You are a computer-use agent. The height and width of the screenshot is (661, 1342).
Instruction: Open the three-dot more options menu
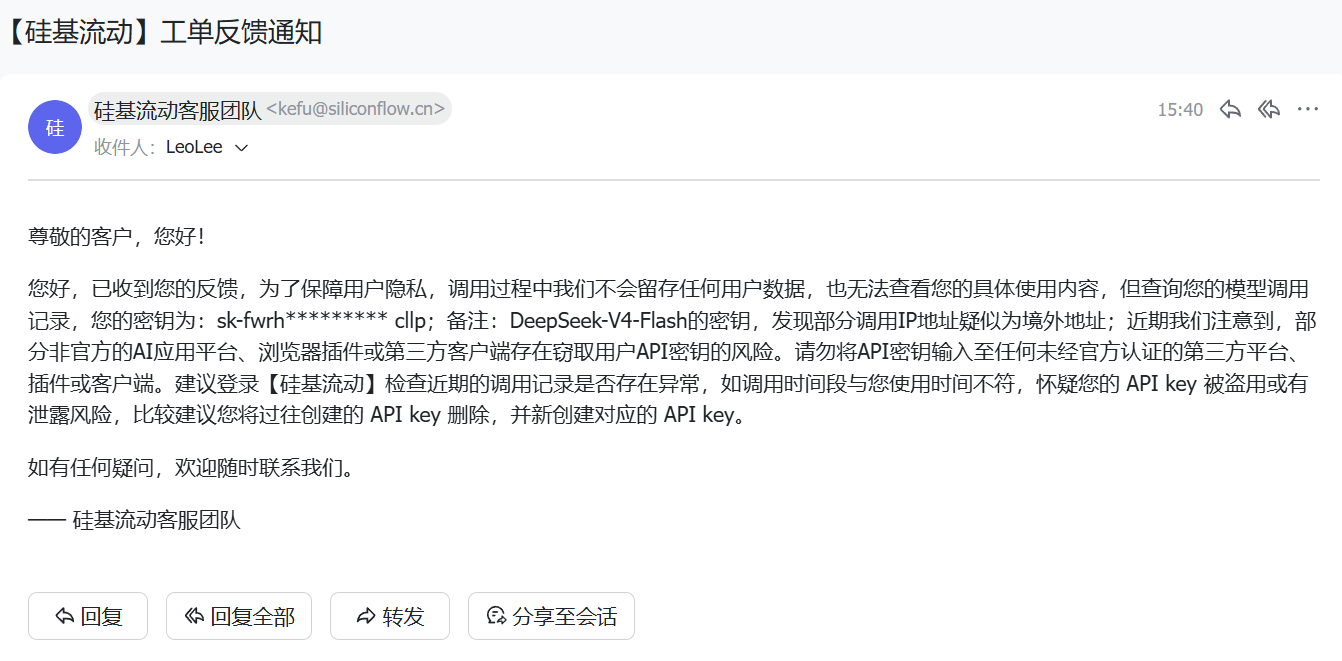click(x=1308, y=109)
